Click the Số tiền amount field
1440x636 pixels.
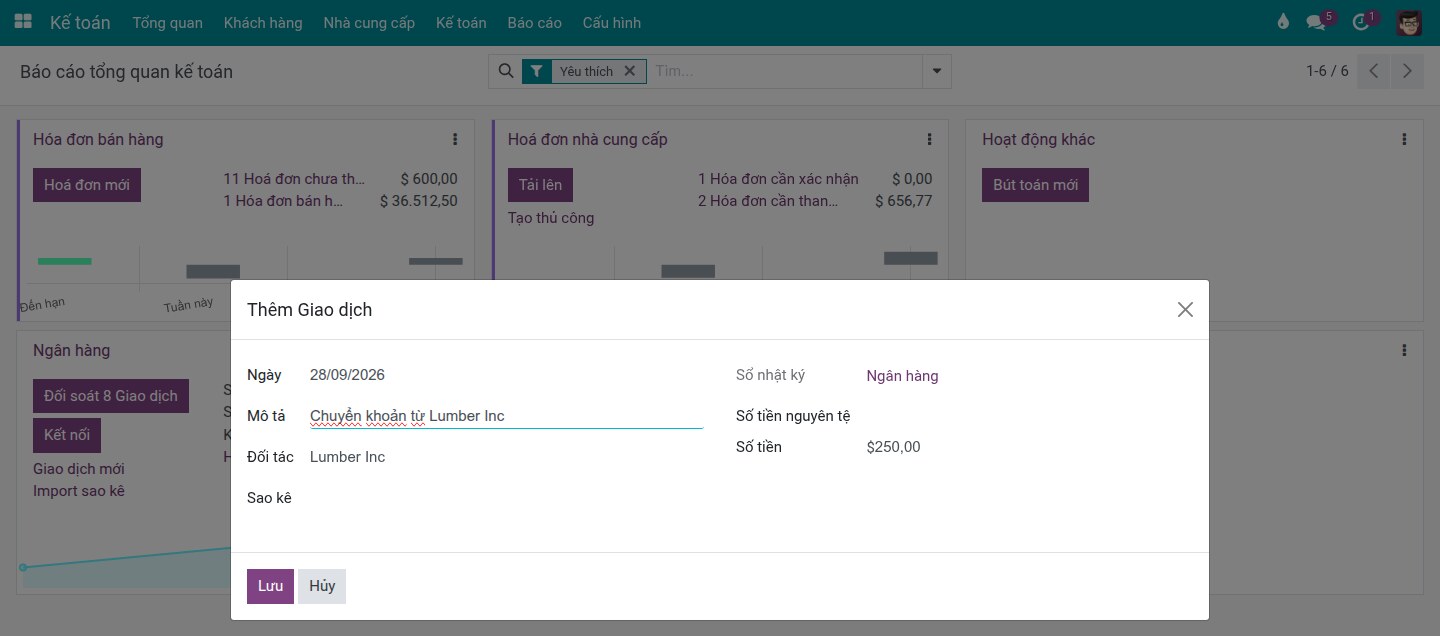point(1029,447)
